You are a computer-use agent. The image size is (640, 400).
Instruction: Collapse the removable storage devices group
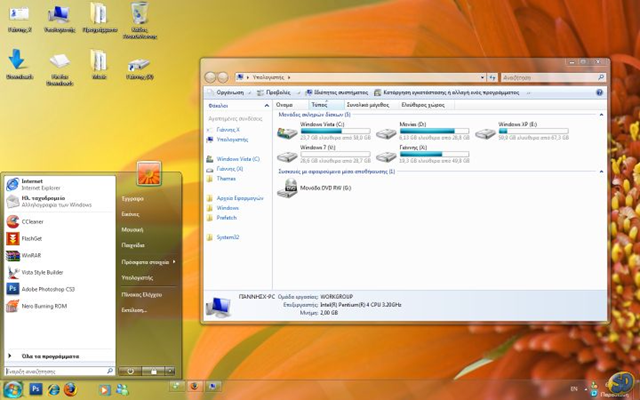(601, 171)
